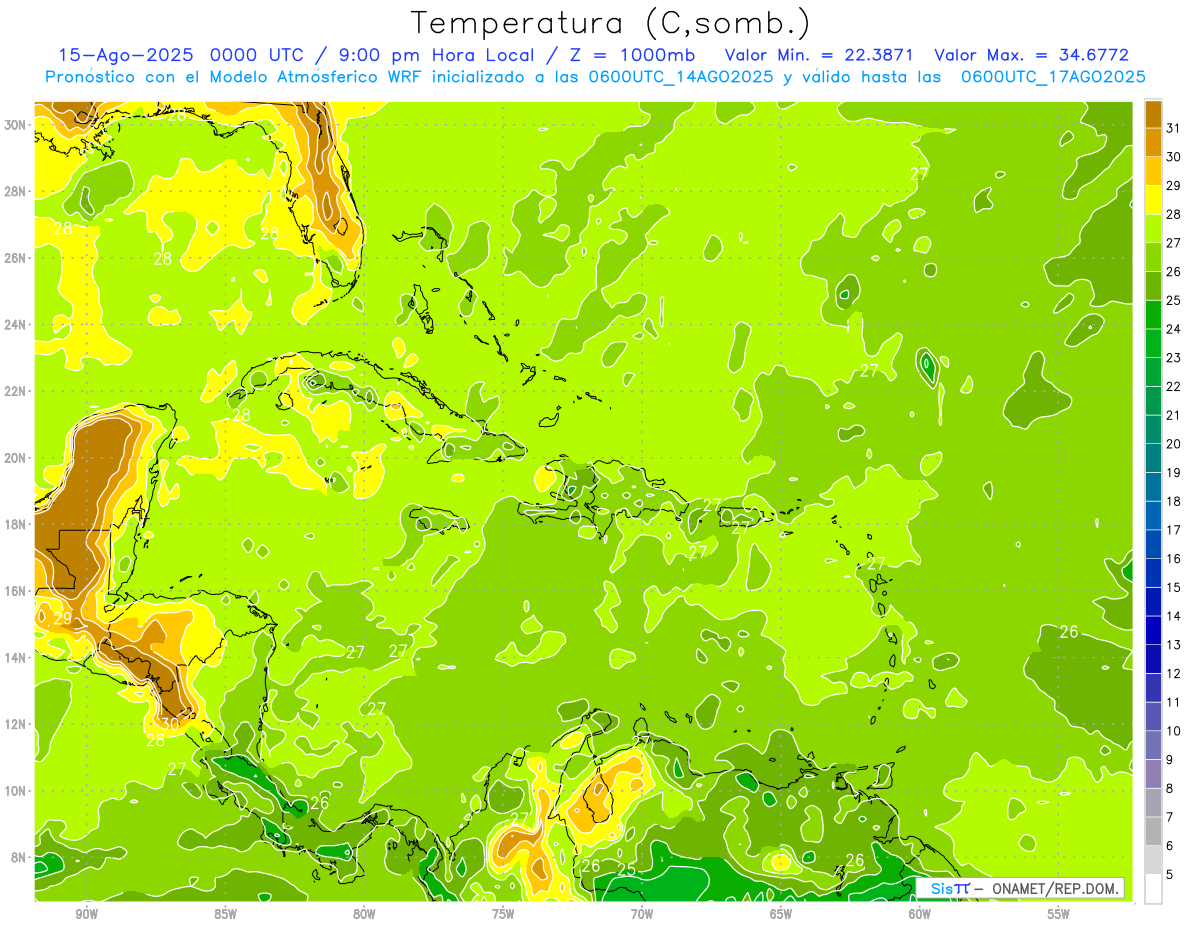Click legend value 26 on color bar
This screenshot has width=1200, height=927.
(1174, 272)
